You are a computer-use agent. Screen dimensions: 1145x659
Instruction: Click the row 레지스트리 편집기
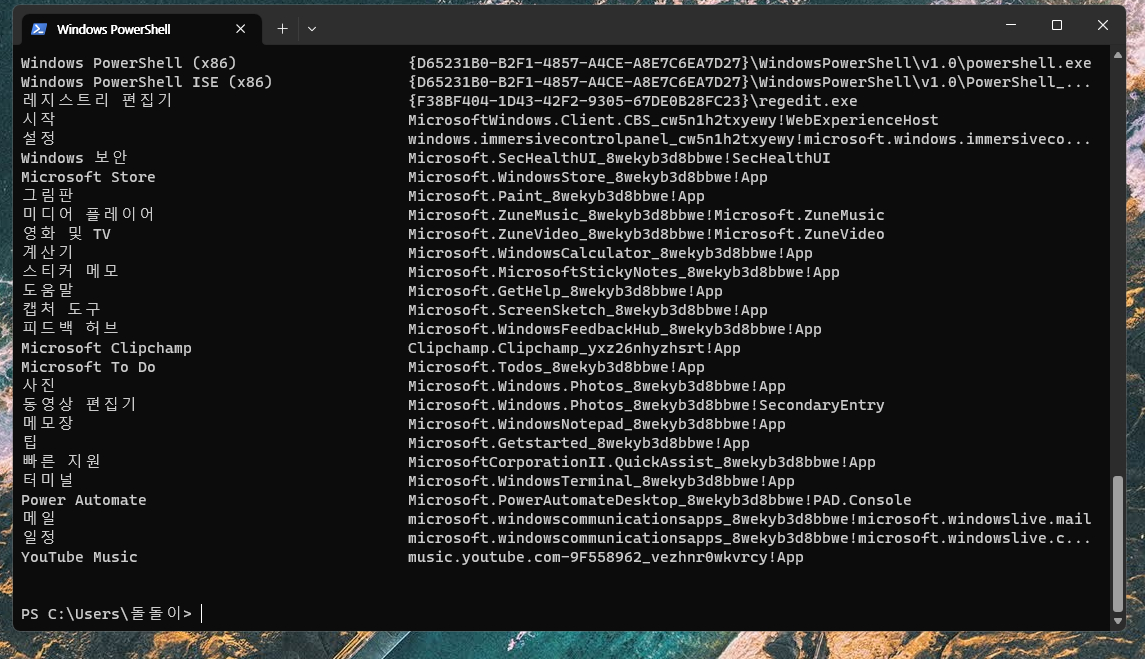click(96, 101)
